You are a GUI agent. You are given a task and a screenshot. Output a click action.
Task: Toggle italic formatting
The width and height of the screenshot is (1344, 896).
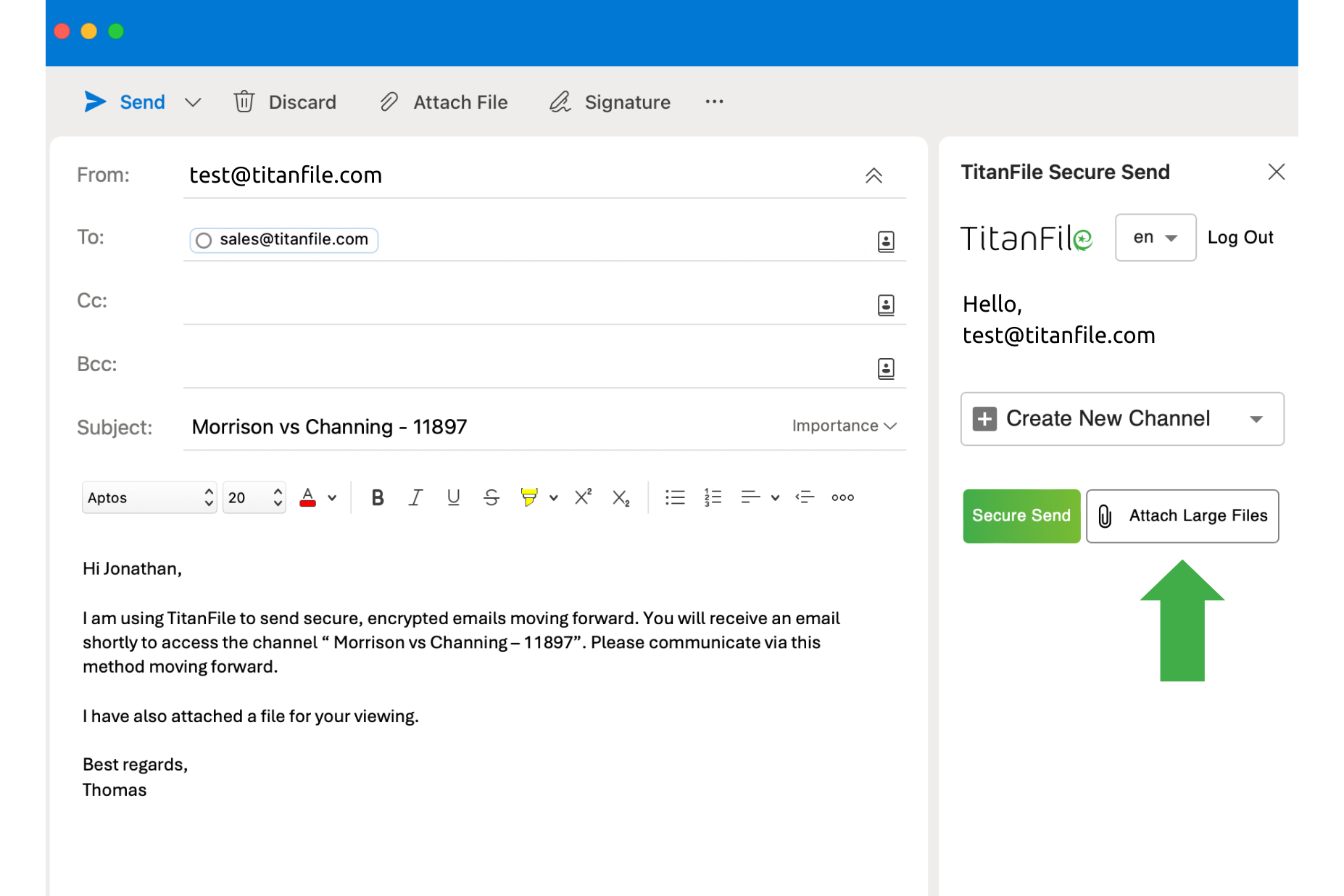[x=415, y=498]
